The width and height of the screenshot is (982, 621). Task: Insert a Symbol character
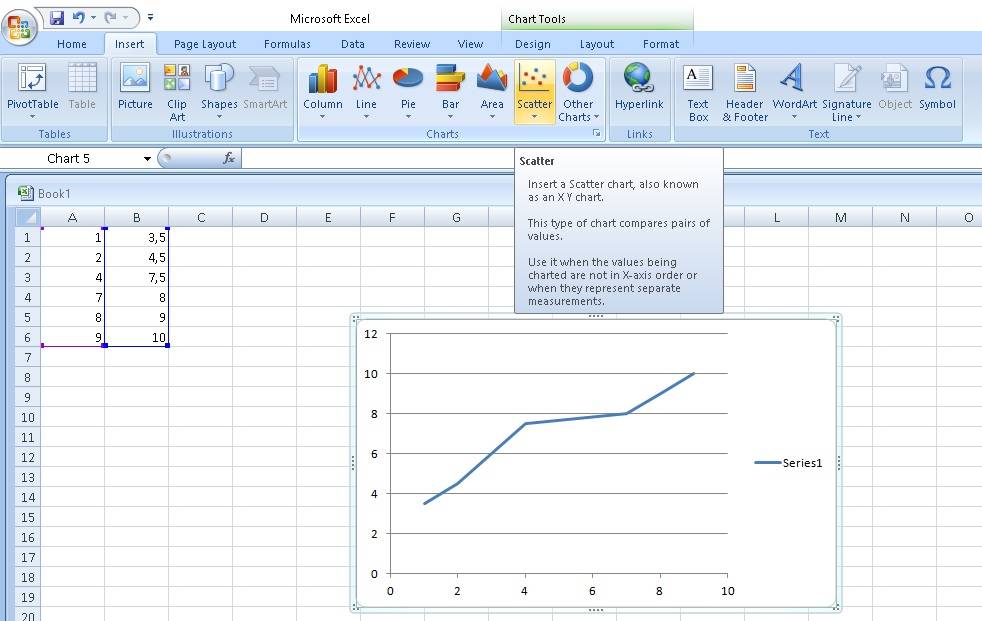[x=938, y=87]
